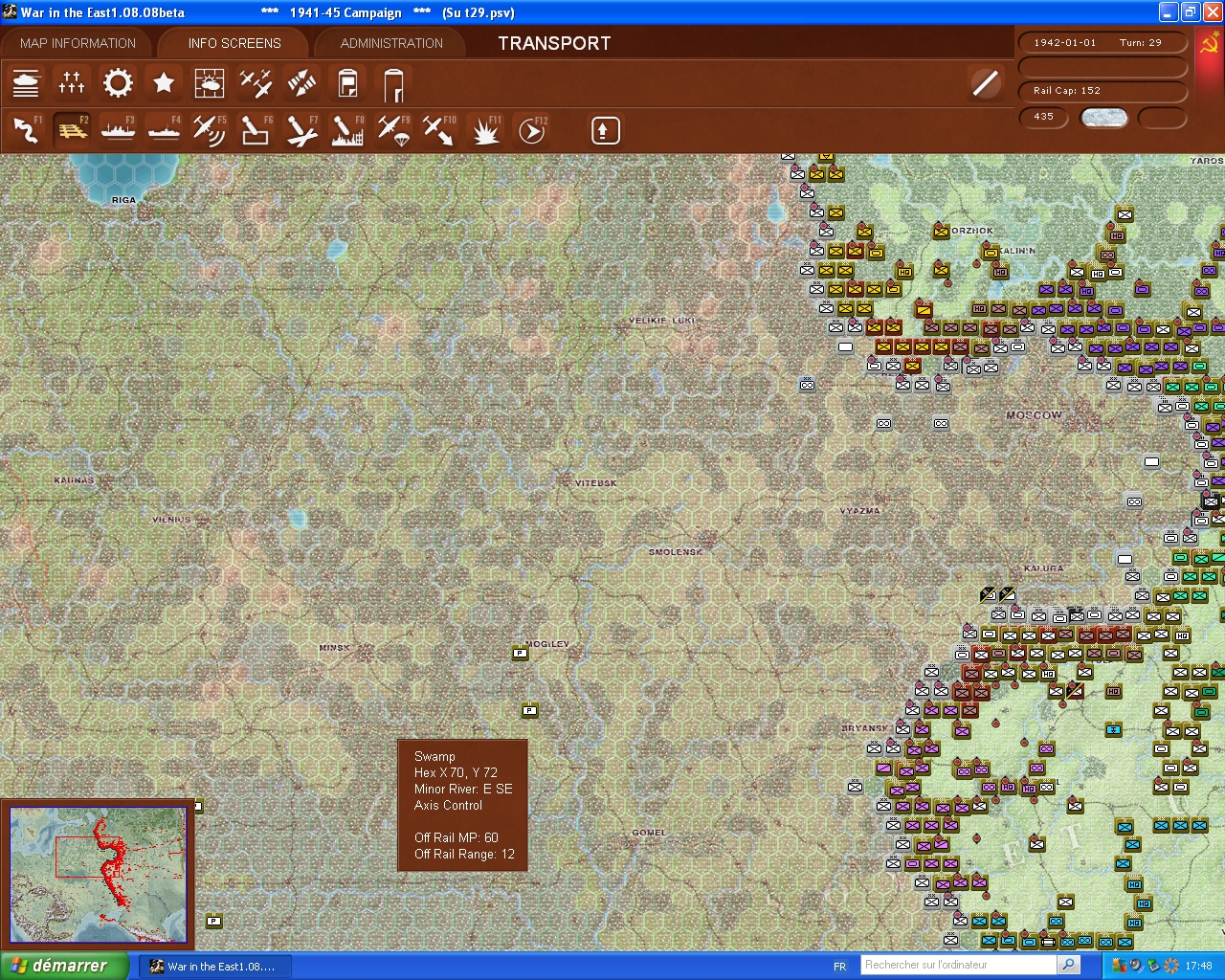Select F4 amphibious transport mode
This screenshot has height=980, width=1225.
pyautogui.click(x=164, y=129)
